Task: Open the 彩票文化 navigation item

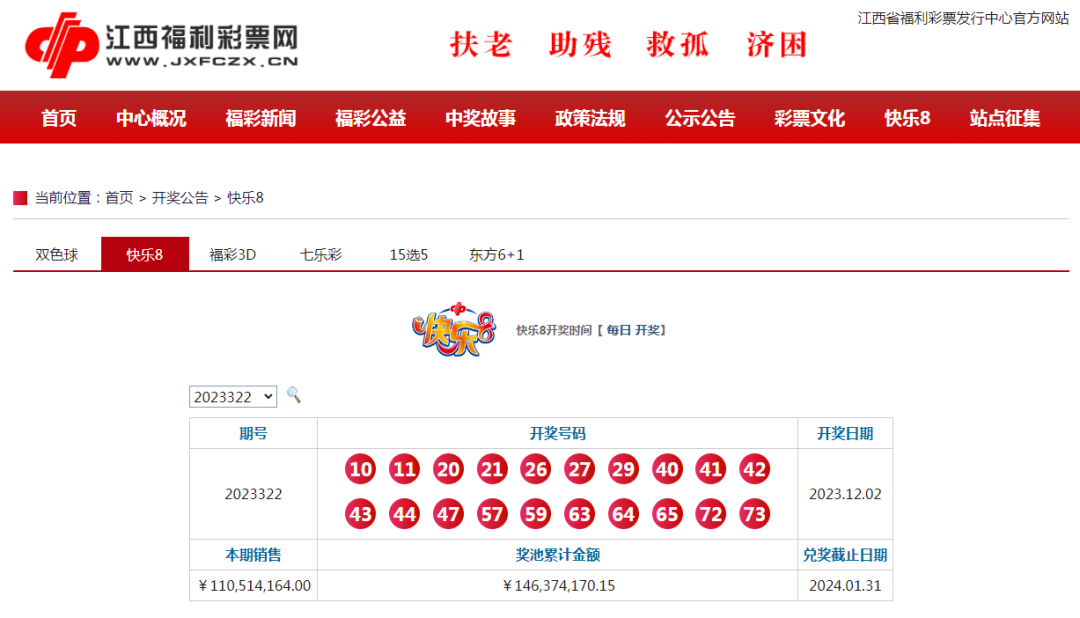Action: [809, 118]
